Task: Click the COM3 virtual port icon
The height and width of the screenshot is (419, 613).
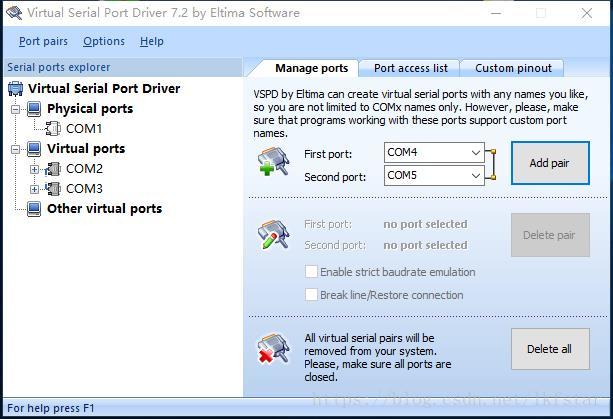Action: tap(52, 189)
